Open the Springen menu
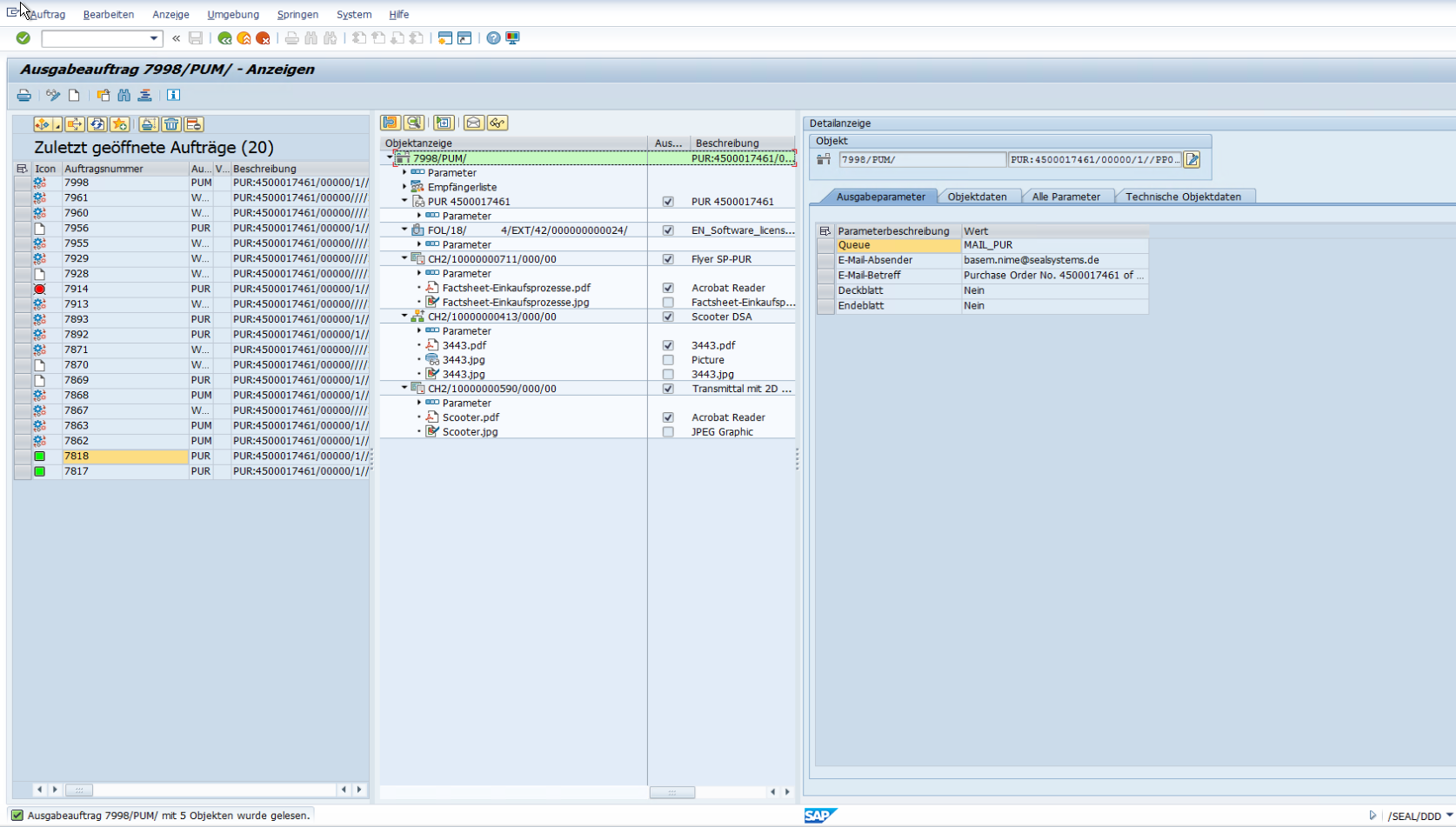This screenshot has height=827, width=1456. (297, 15)
